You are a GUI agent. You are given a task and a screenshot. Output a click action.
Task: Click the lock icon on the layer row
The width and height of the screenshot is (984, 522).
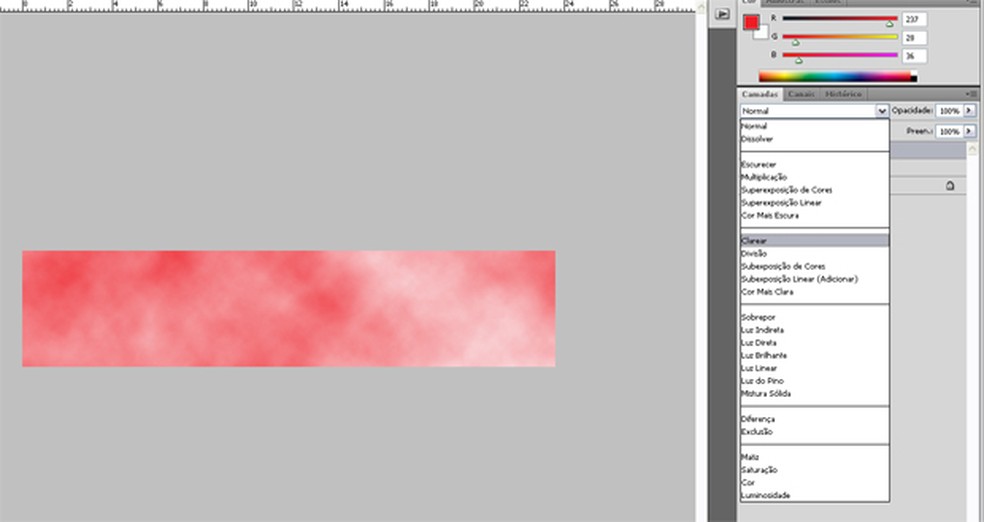pyautogui.click(x=949, y=186)
